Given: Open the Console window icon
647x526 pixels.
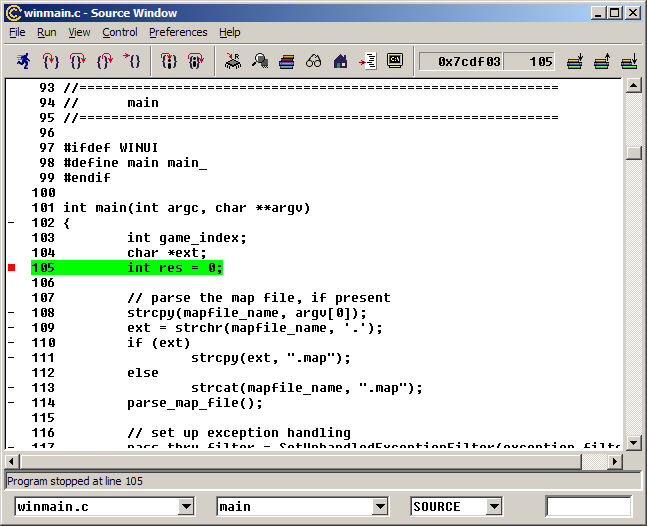Looking at the screenshot, I should (395, 62).
